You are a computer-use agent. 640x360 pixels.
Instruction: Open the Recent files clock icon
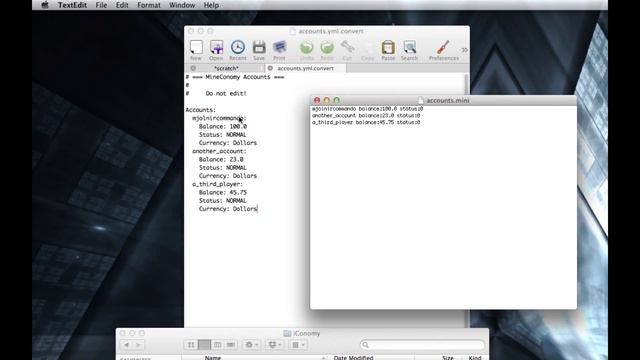[238, 47]
